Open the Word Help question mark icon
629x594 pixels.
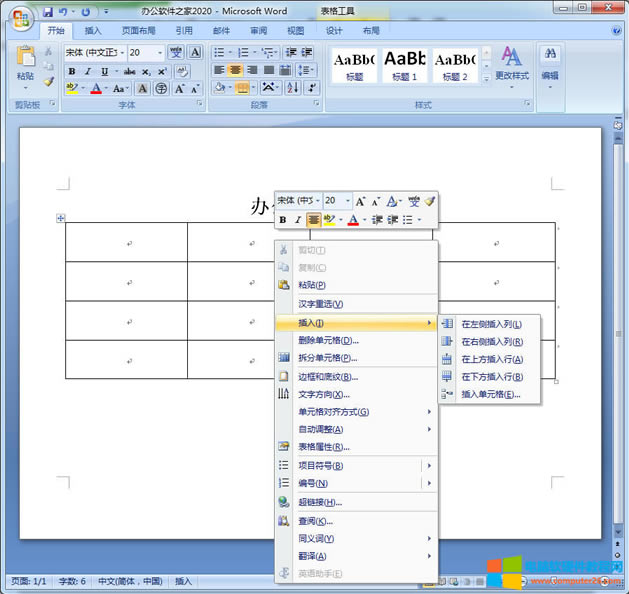(x=616, y=31)
